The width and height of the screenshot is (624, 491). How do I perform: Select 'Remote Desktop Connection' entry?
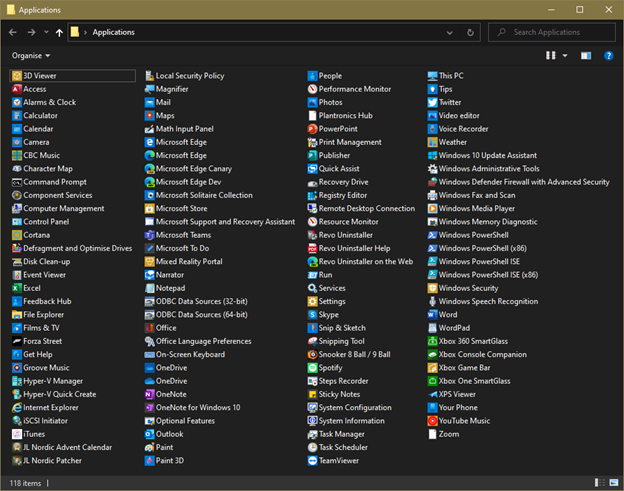click(361, 208)
